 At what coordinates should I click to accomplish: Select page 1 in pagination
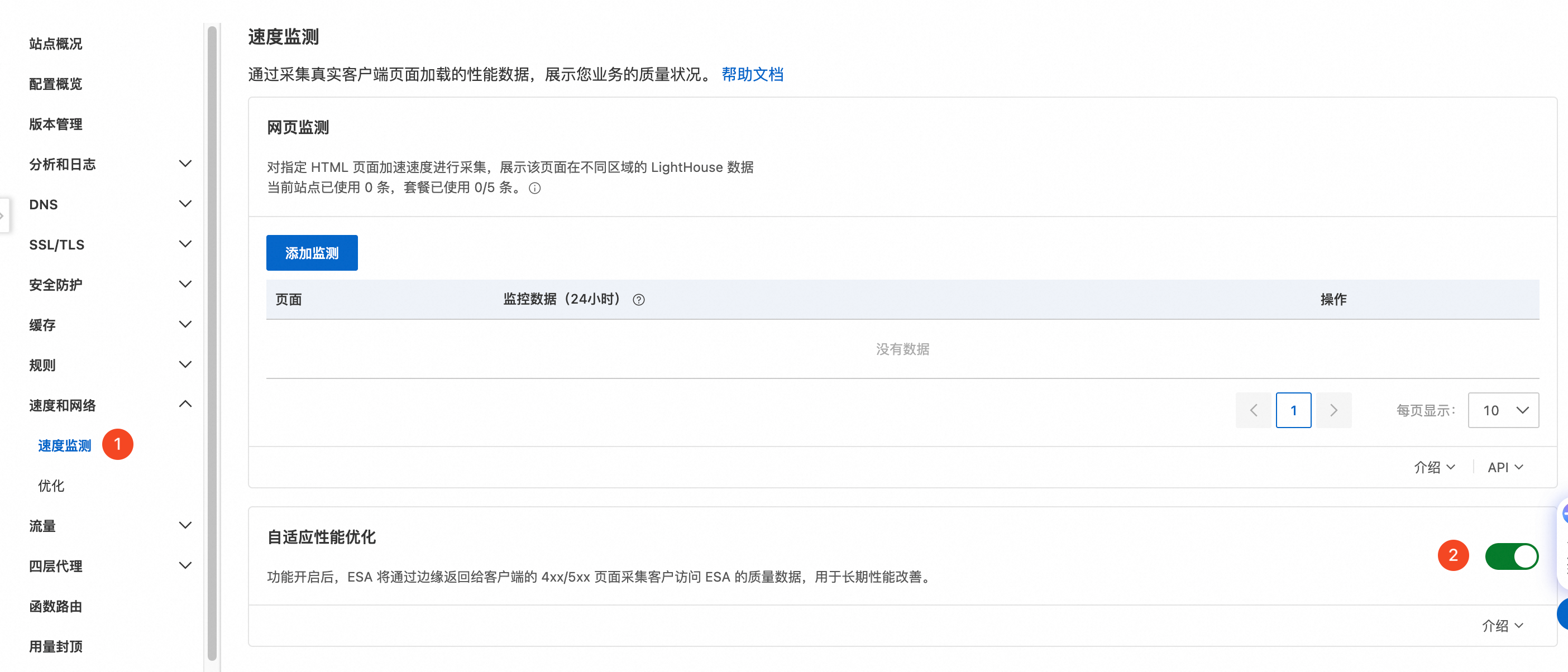pyautogui.click(x=1293, y=410)
